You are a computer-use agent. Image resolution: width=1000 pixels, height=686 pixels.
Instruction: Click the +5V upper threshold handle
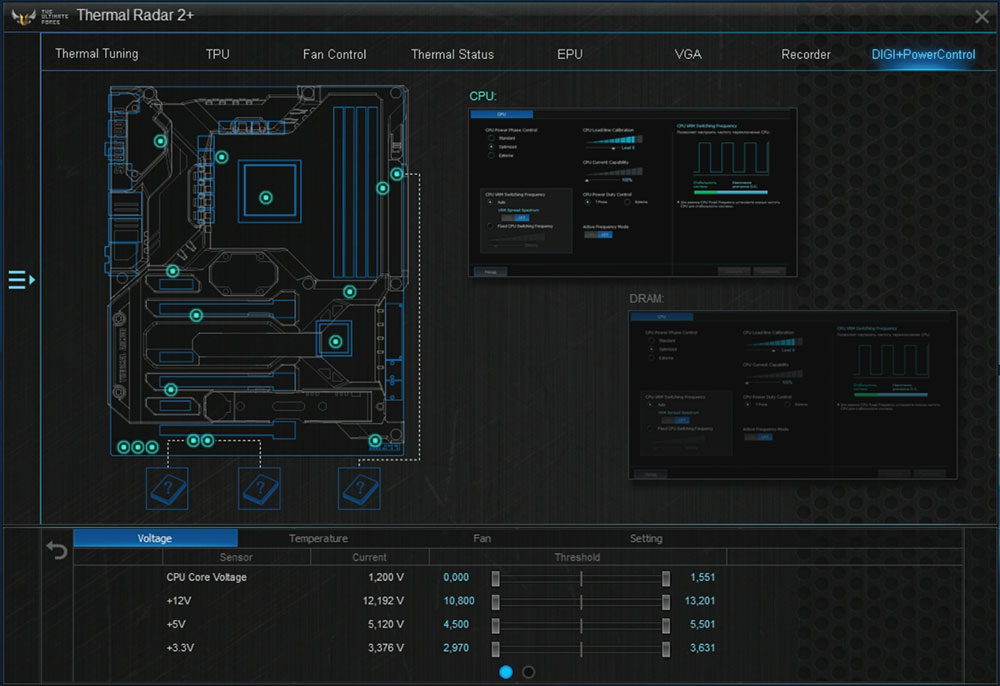(666, 625)
